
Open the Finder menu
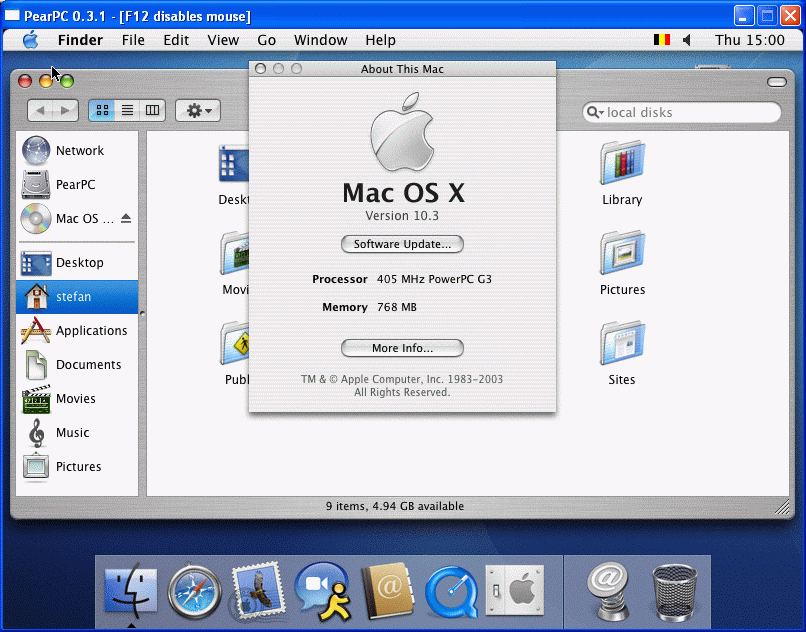(x=80, y=40)
